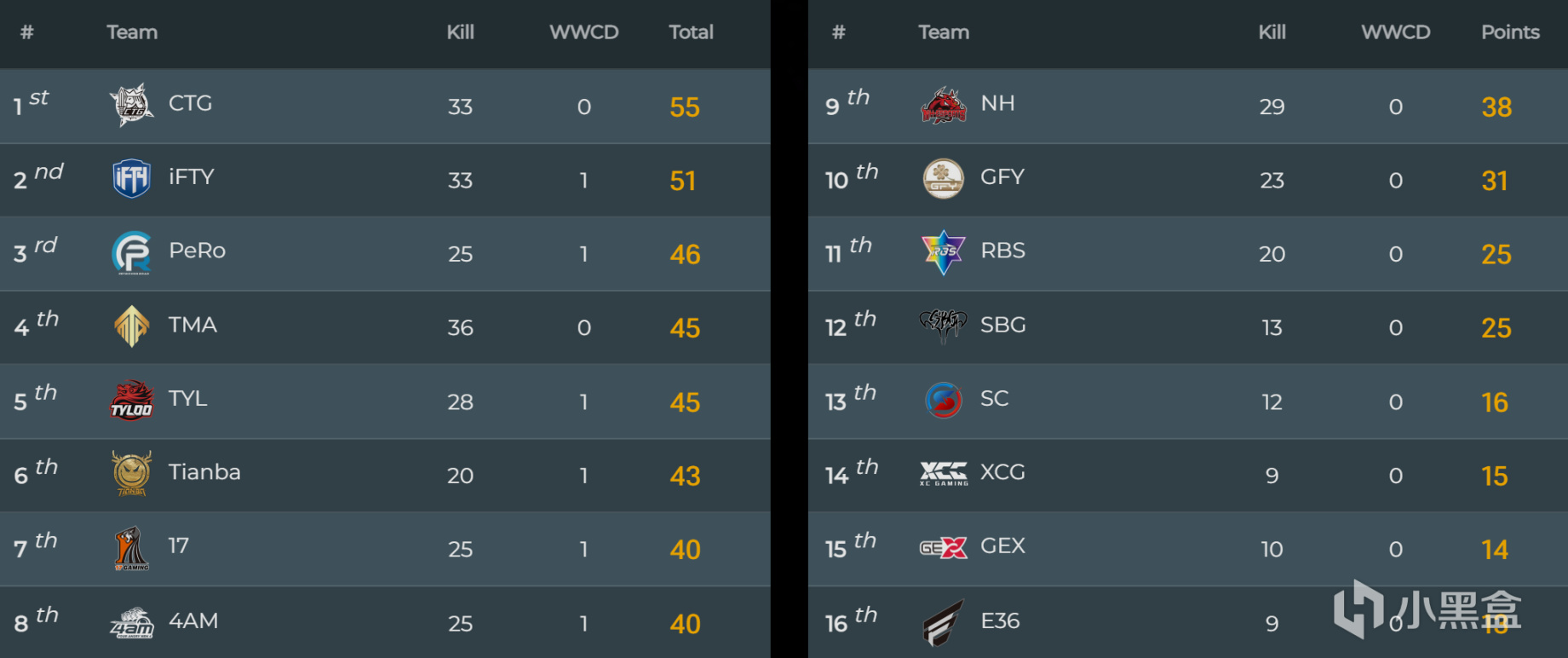Click the SBG team name
This screenshot has width=1568, height=658.
1002,325
